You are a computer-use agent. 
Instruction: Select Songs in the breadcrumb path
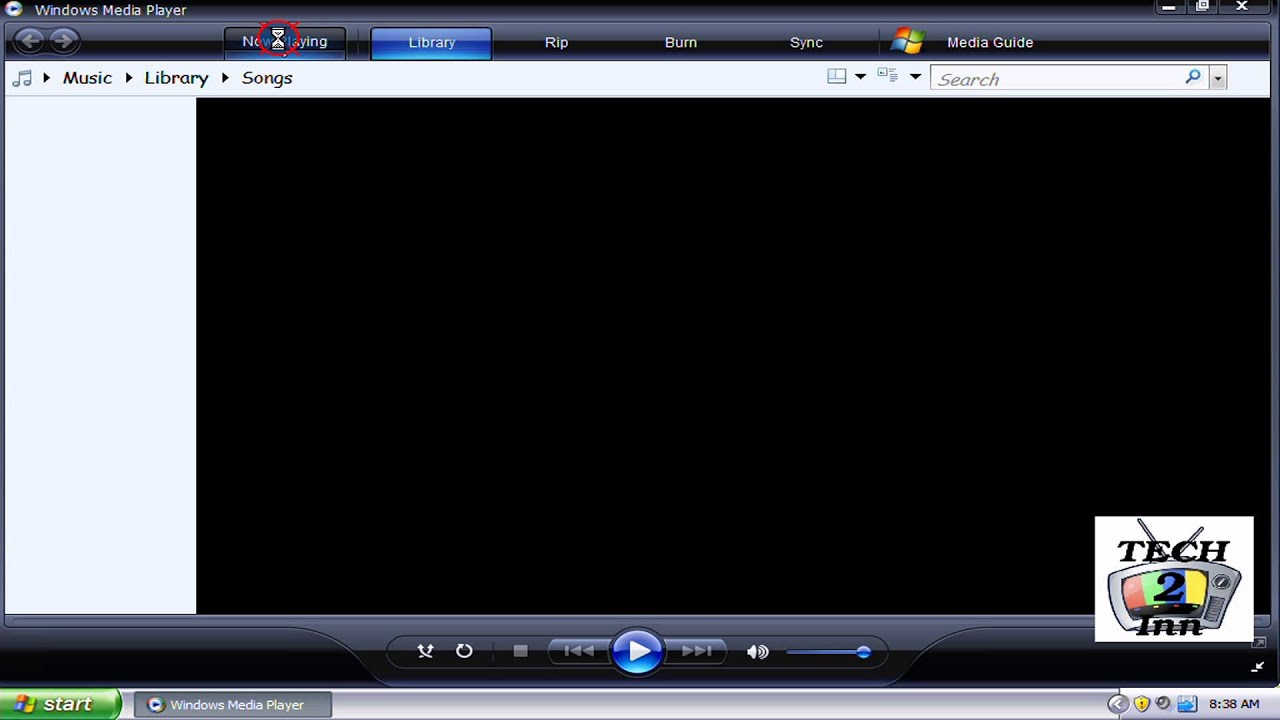point(267,78)
